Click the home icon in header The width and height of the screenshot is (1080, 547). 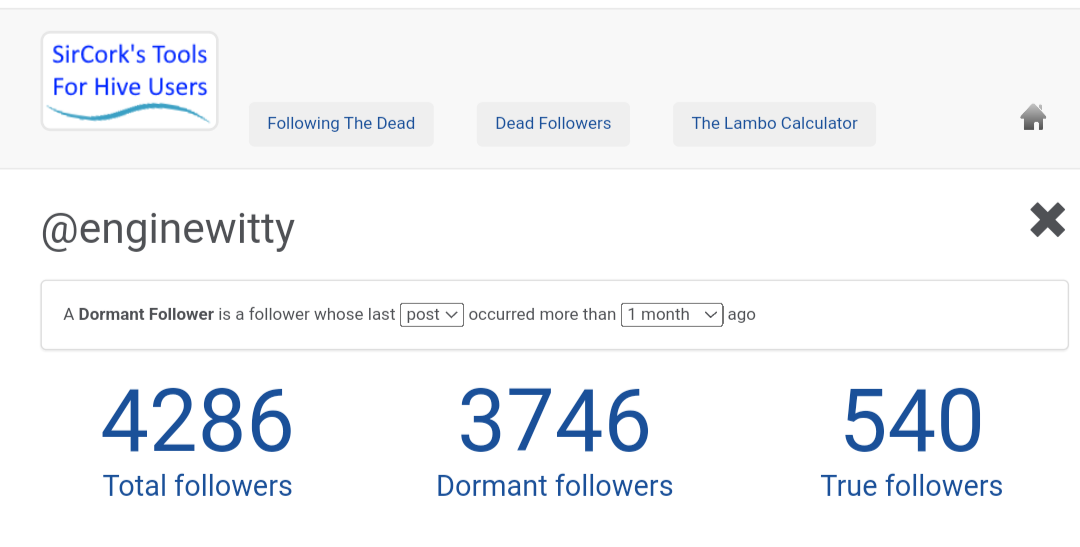(1033, 117)
